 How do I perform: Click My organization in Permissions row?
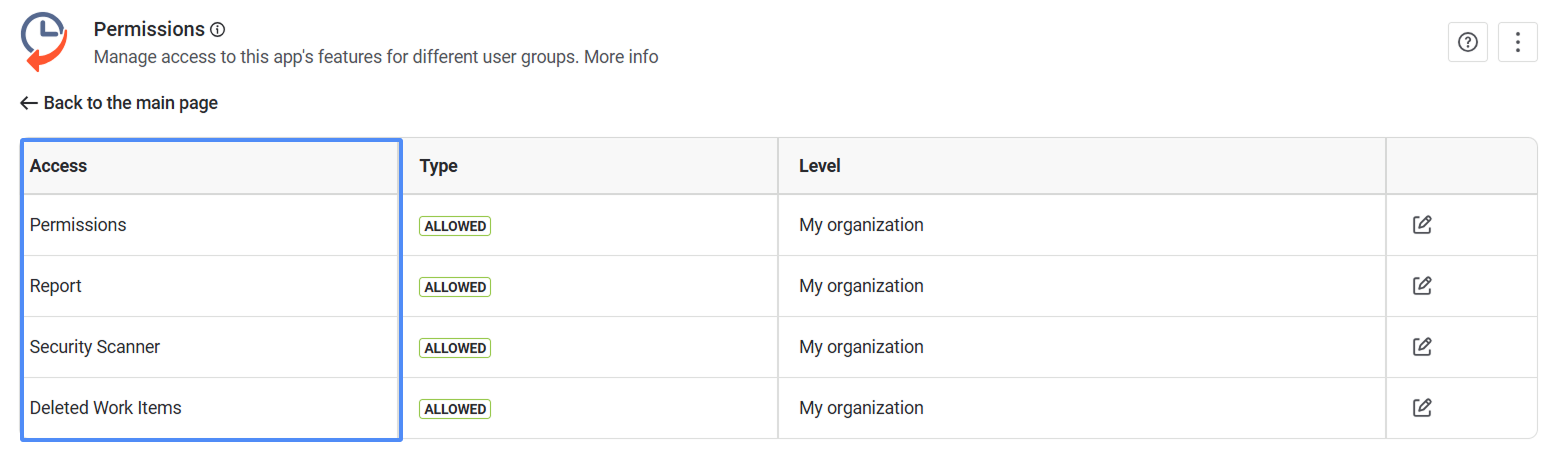[x=861, y=225]
